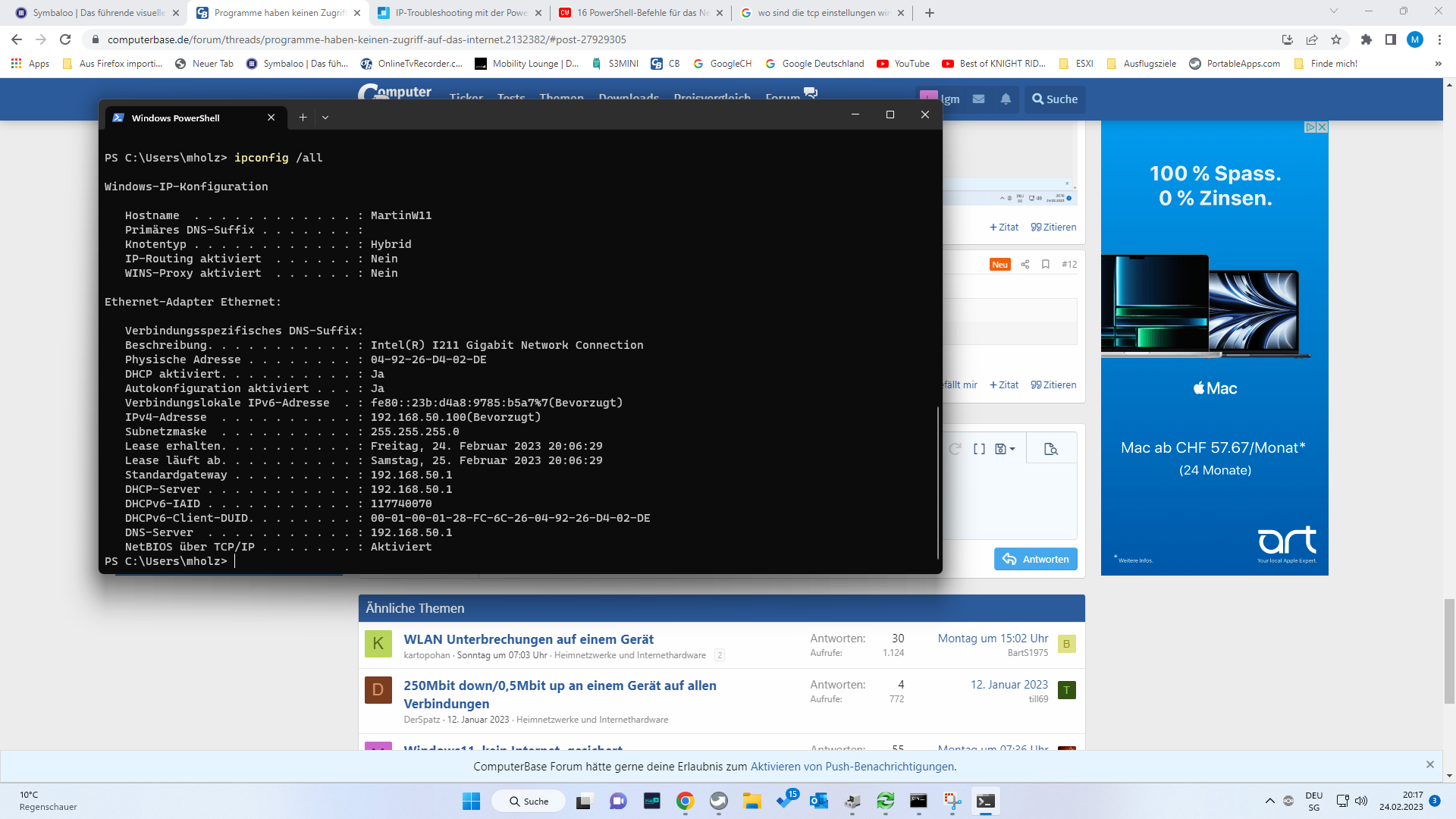Click the Antworten reply button
1456x819 pixels.
pyautogui.click(x=1035, y=559)
